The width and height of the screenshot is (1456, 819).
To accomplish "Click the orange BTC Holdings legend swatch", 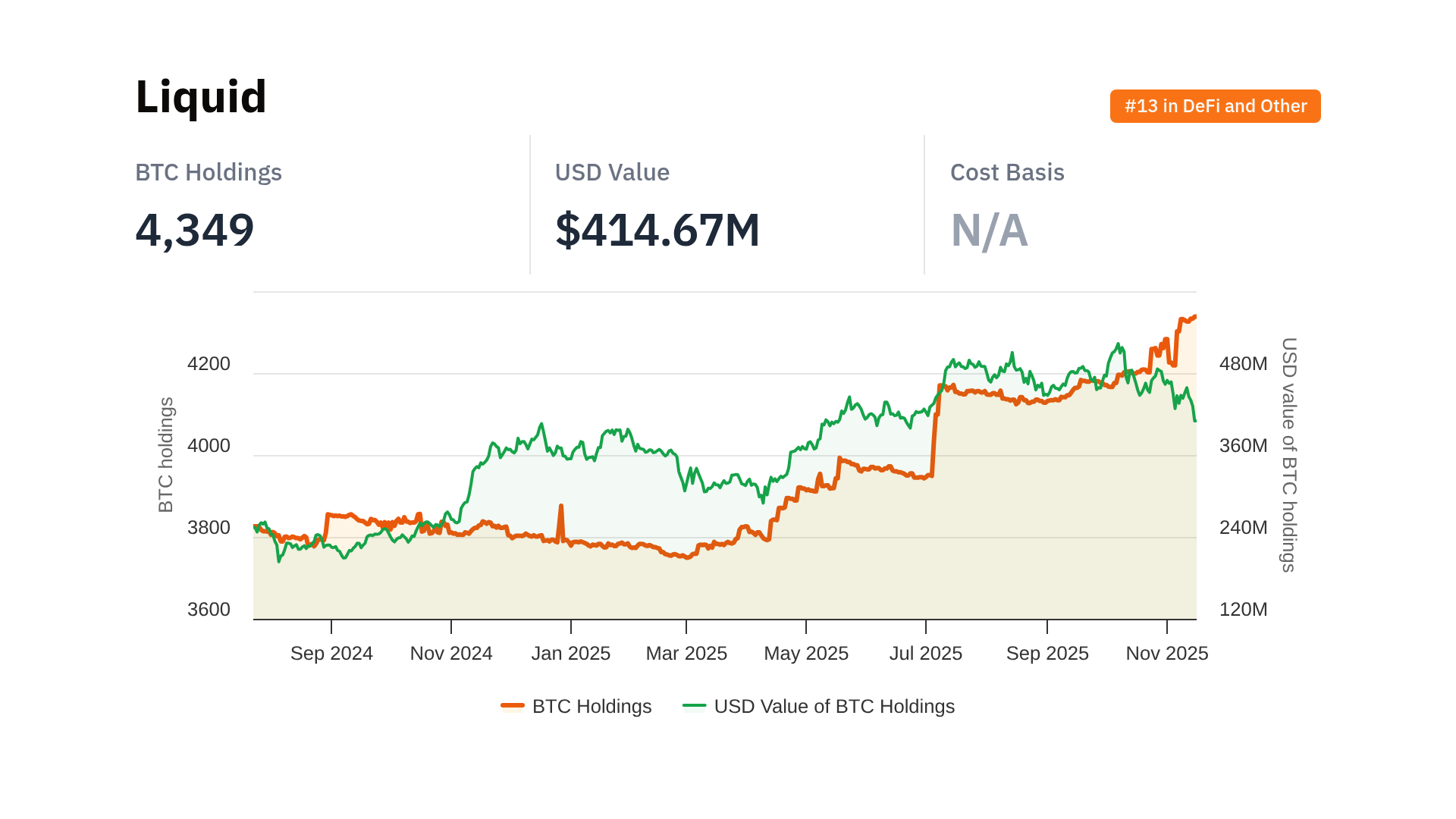I will [x=513, y=706].
